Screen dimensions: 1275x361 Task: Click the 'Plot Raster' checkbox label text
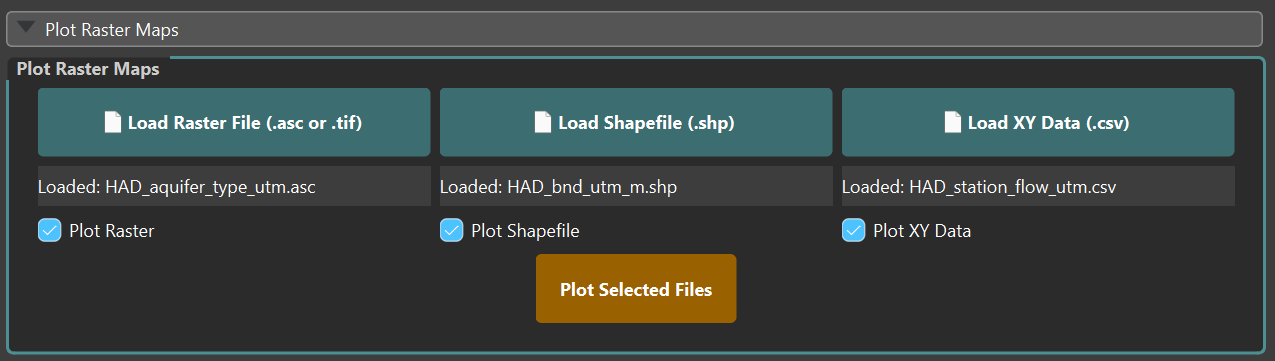point(112,231)
